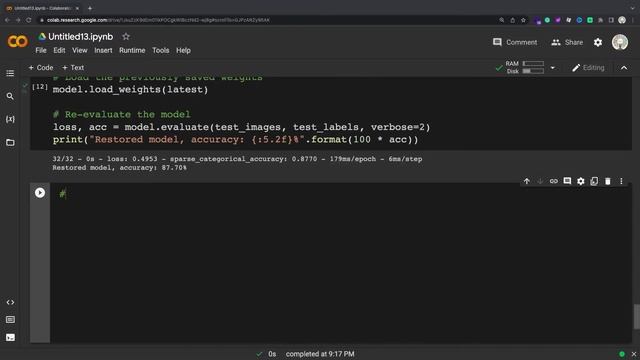
Task: Move cell up arrow
Action: pyautogui.click(x=527, y=181)
